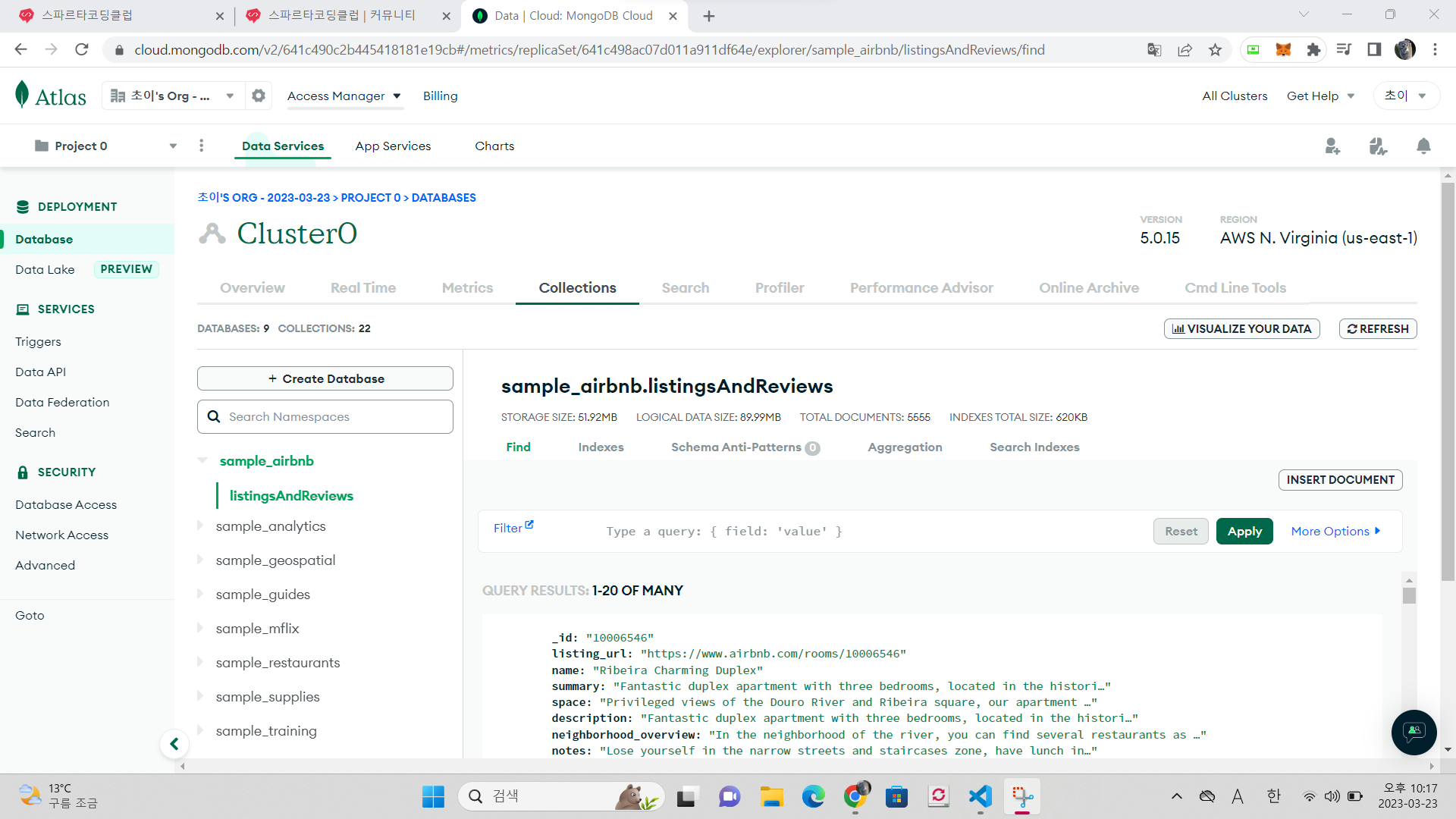
Task: Open project activity feed icon
Action: 1378,146
